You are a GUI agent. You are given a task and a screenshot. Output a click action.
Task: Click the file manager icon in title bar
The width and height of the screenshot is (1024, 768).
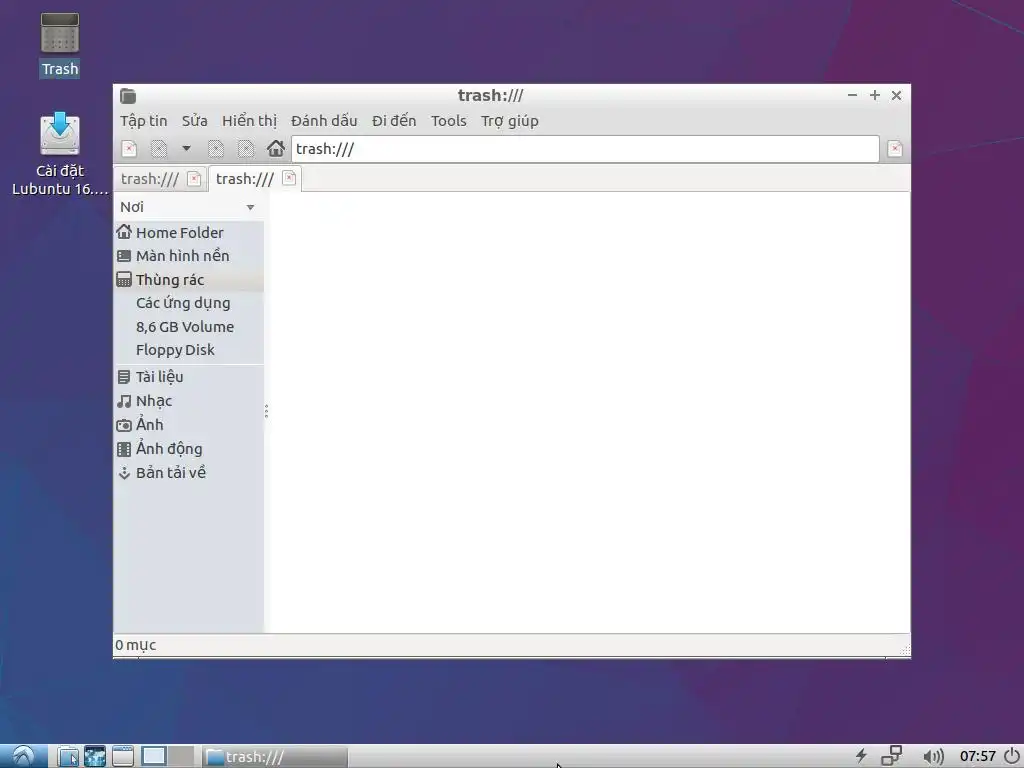click(x=128, y=96)
